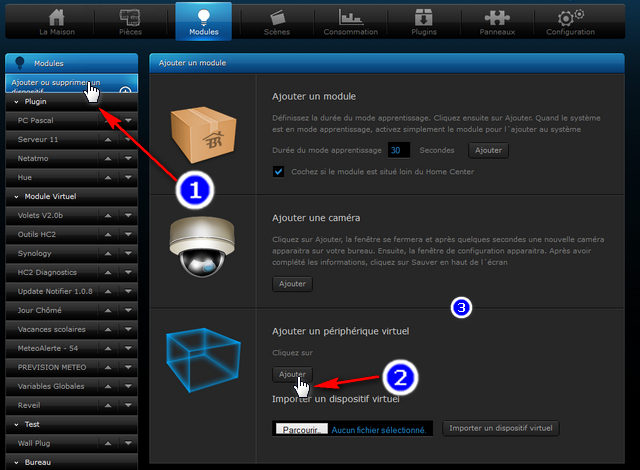
Task: Click the blue wireframe cube image
Action: tap(203, 360)
